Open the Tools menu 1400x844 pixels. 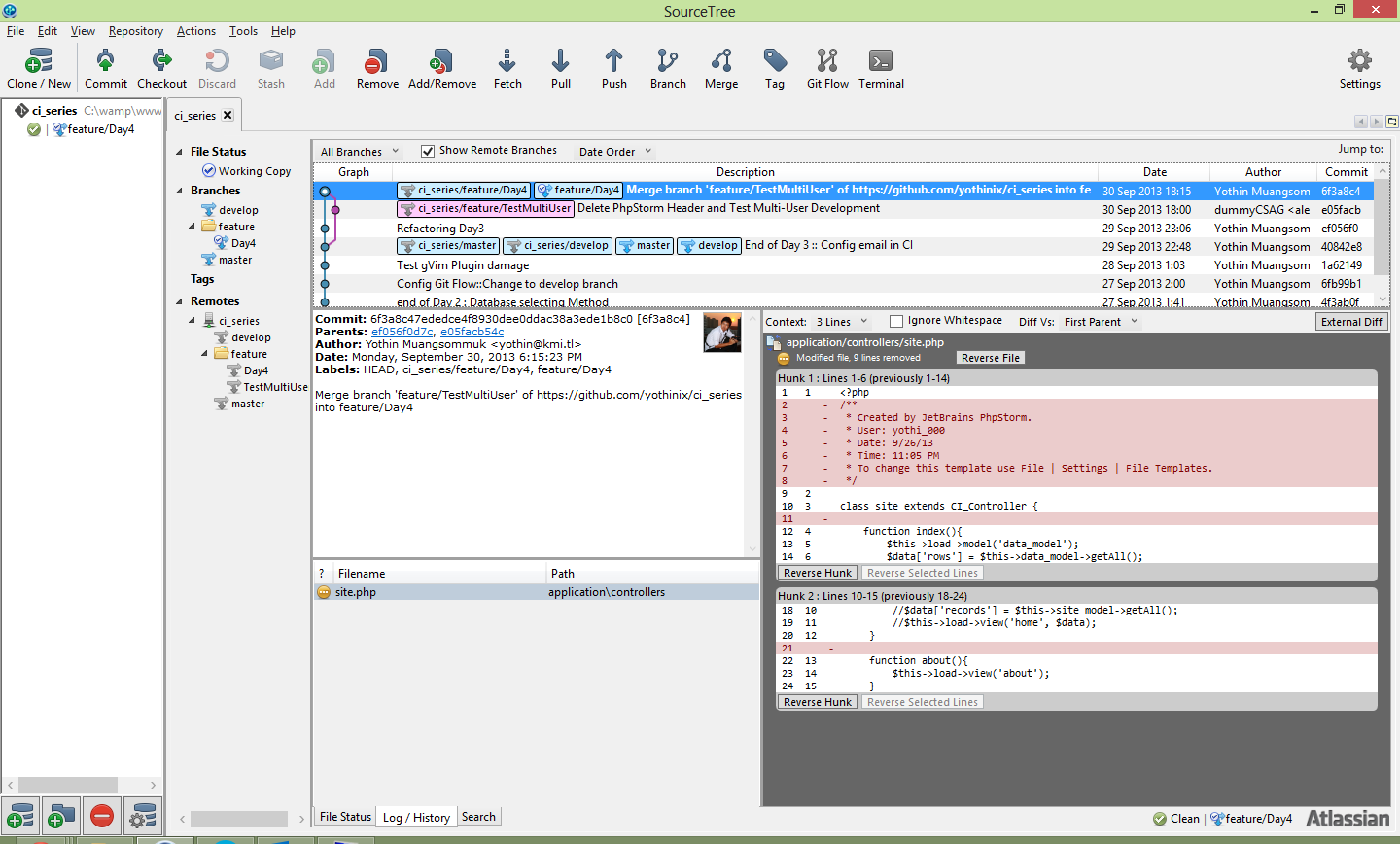[243, 31]
